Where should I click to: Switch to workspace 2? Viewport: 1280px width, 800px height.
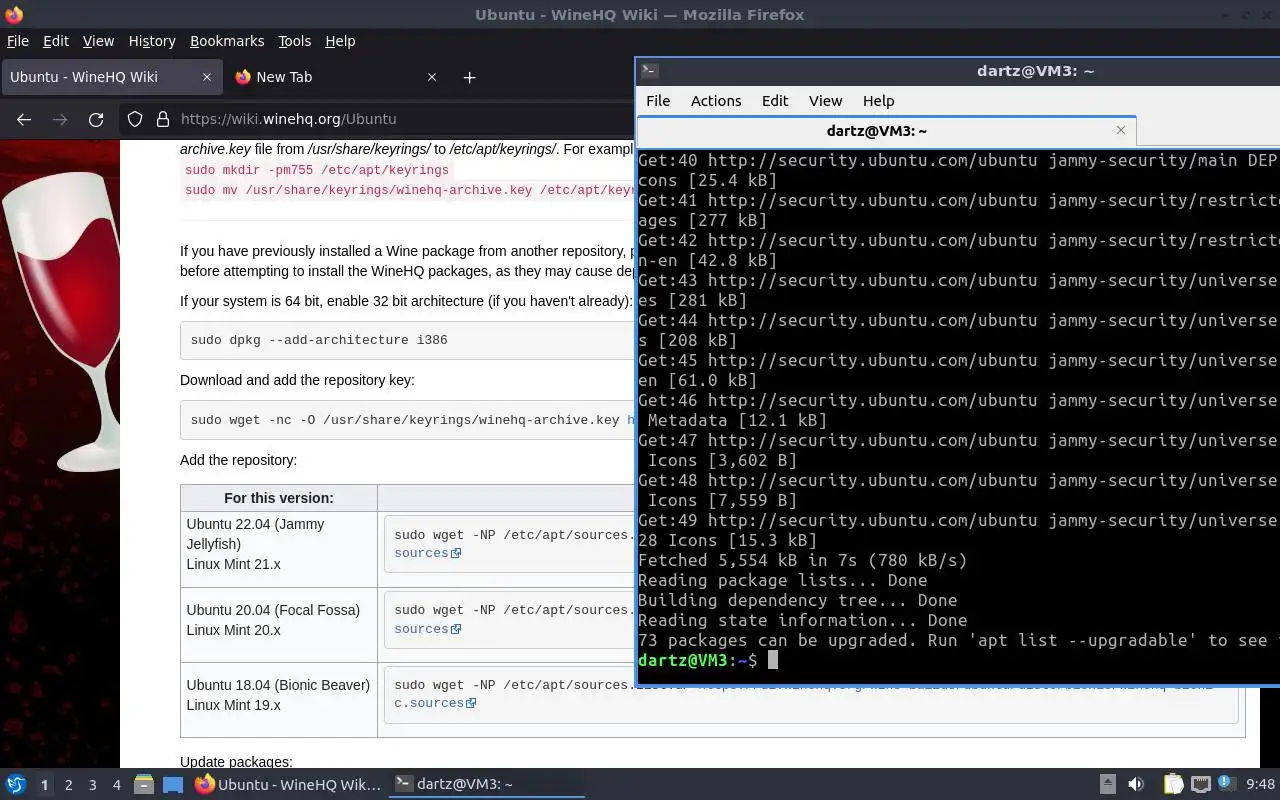[x=68, y=785]
